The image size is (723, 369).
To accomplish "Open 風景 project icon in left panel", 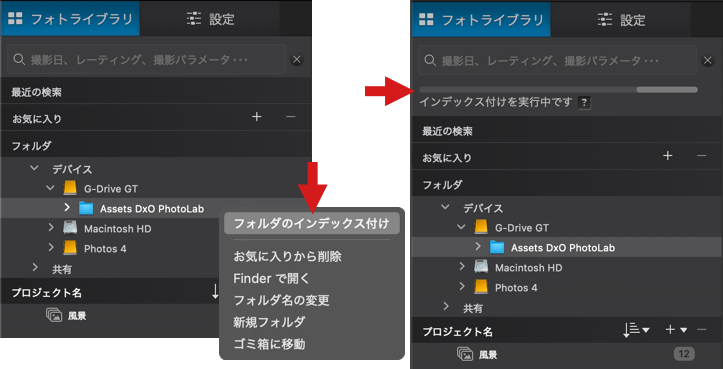I will pos(54,315).
